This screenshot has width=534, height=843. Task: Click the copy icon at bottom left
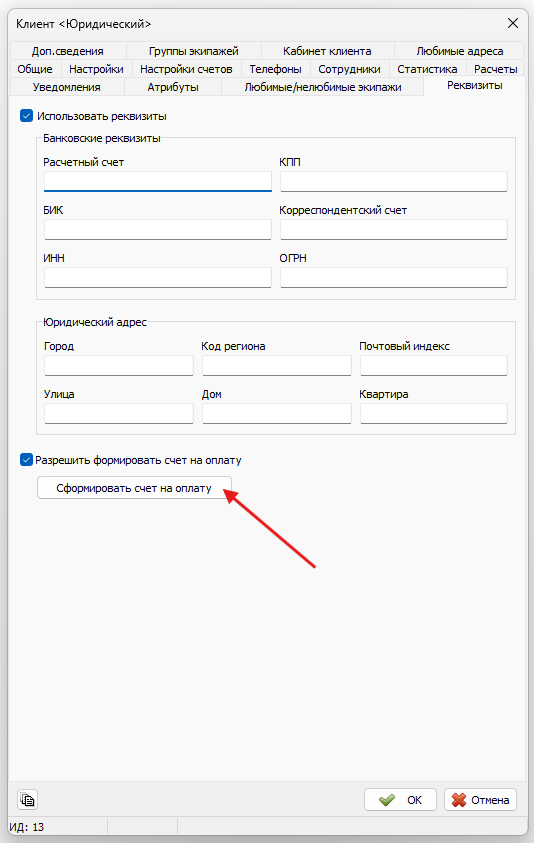(27, 799)
